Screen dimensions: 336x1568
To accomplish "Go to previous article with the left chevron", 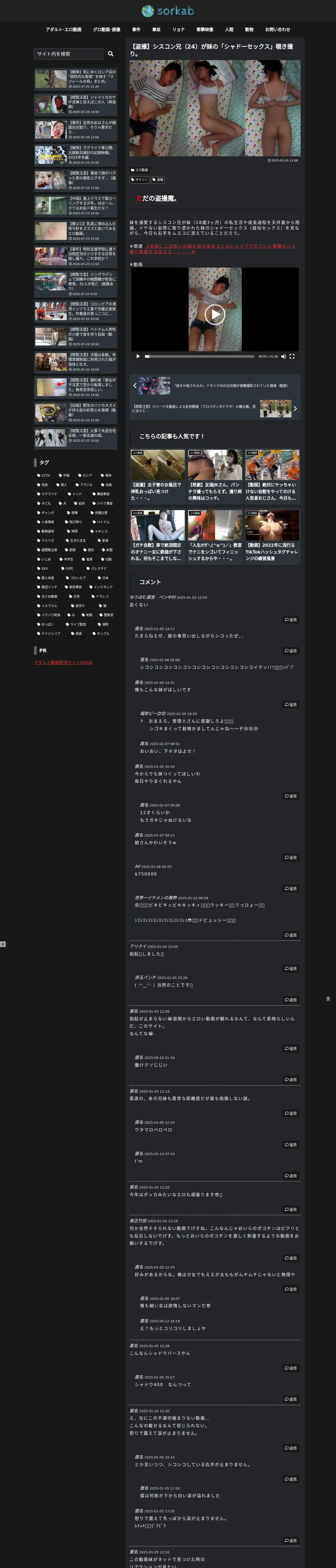I will [x=135, y=385].
